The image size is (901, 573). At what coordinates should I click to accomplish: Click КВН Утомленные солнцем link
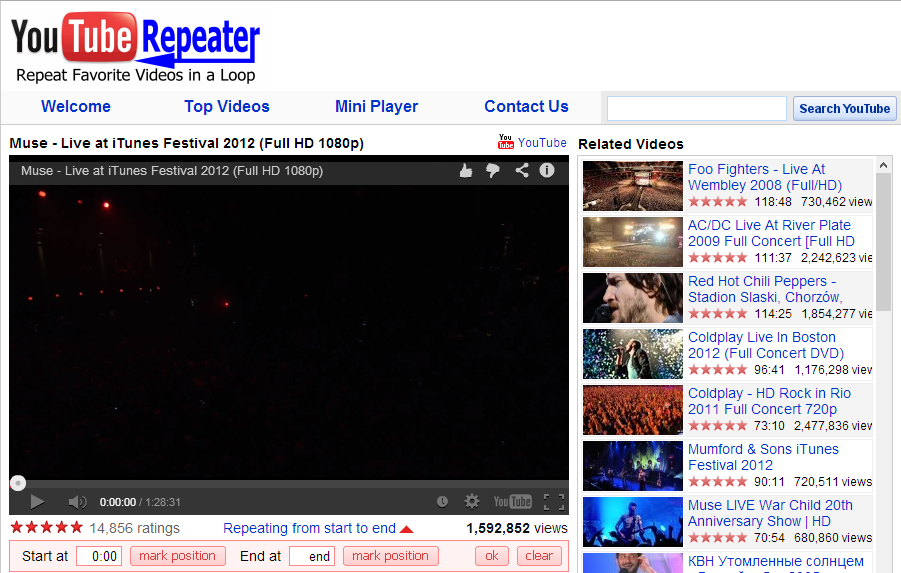tap(776, 561)
